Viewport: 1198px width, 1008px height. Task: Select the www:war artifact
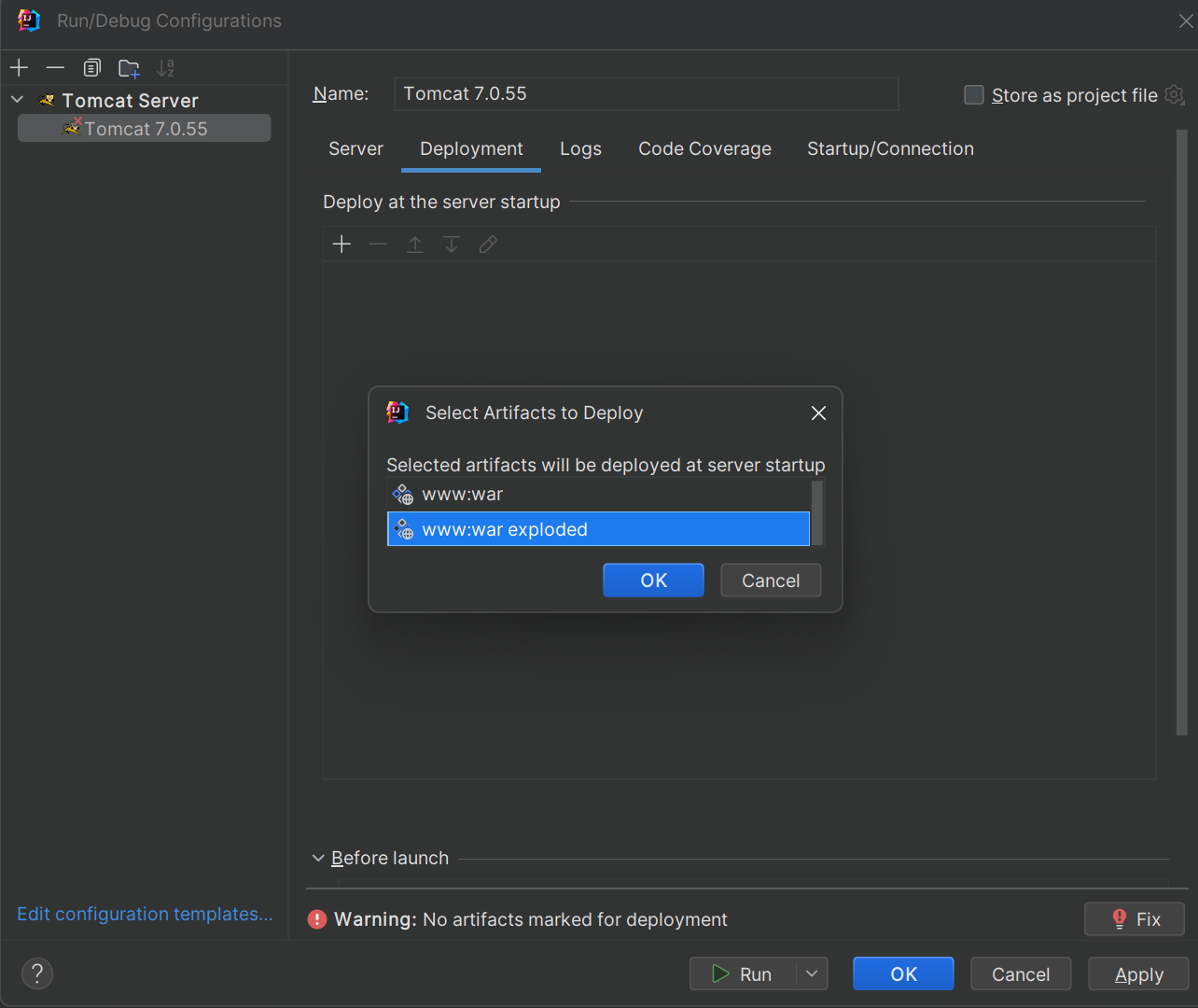[x=598, y=494]
